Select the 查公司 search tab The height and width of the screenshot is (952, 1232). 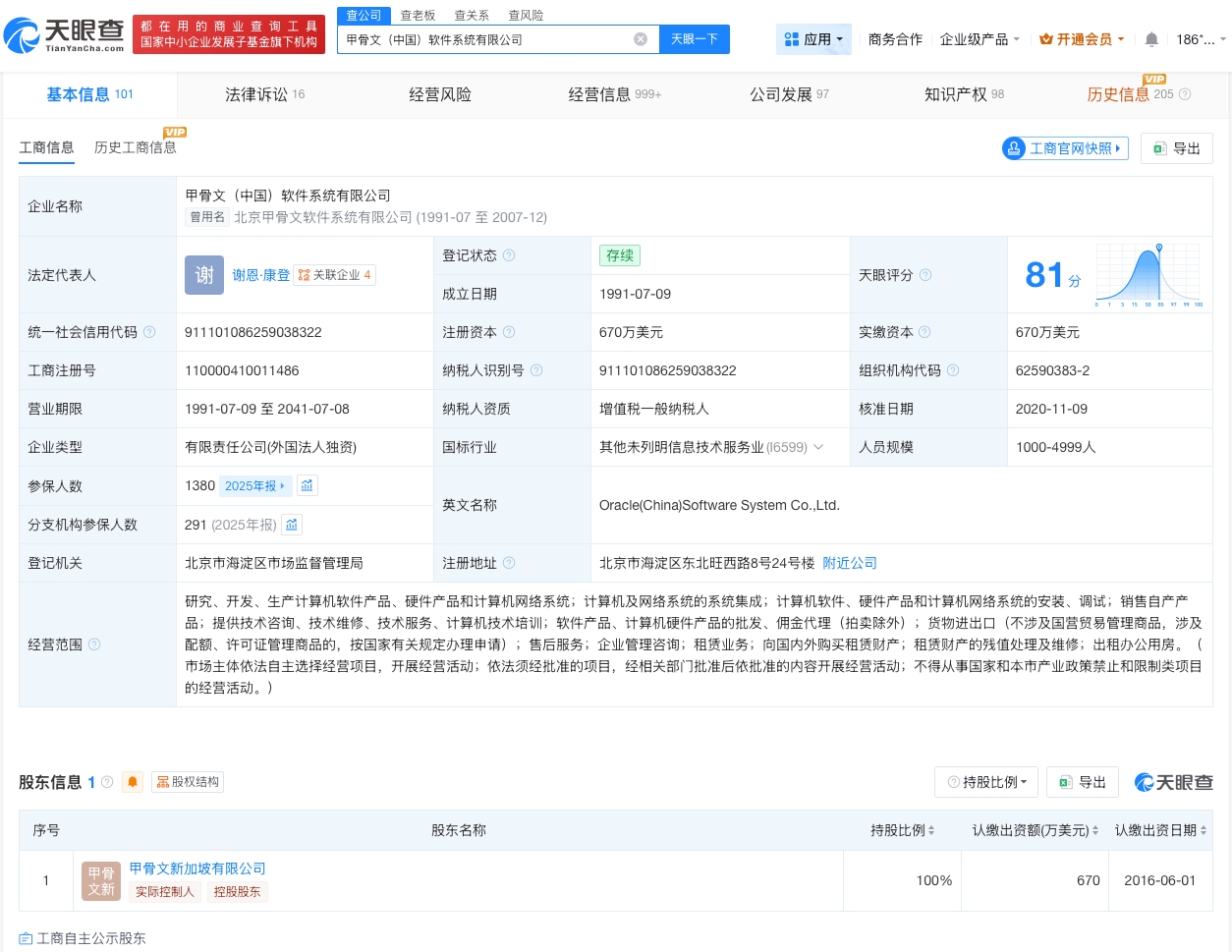coord(364,16)
